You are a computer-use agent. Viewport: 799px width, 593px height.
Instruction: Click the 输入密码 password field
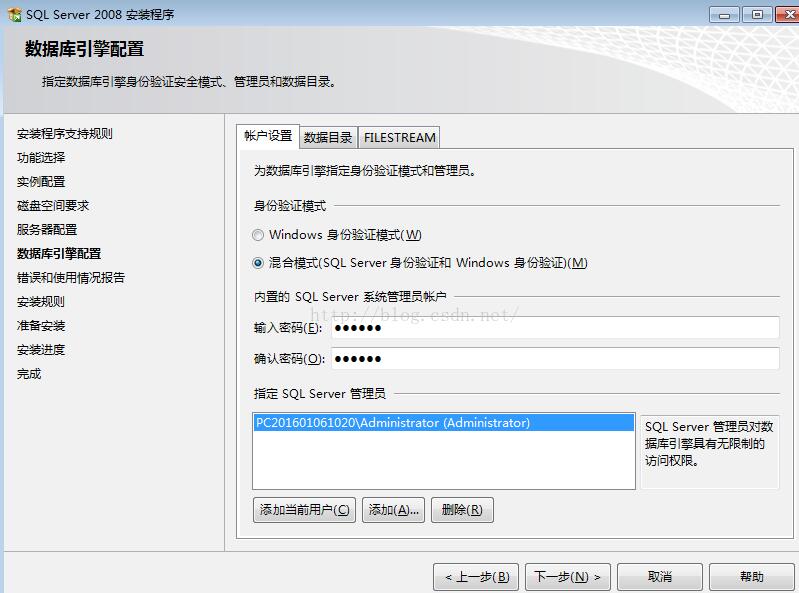click(555, 328)
